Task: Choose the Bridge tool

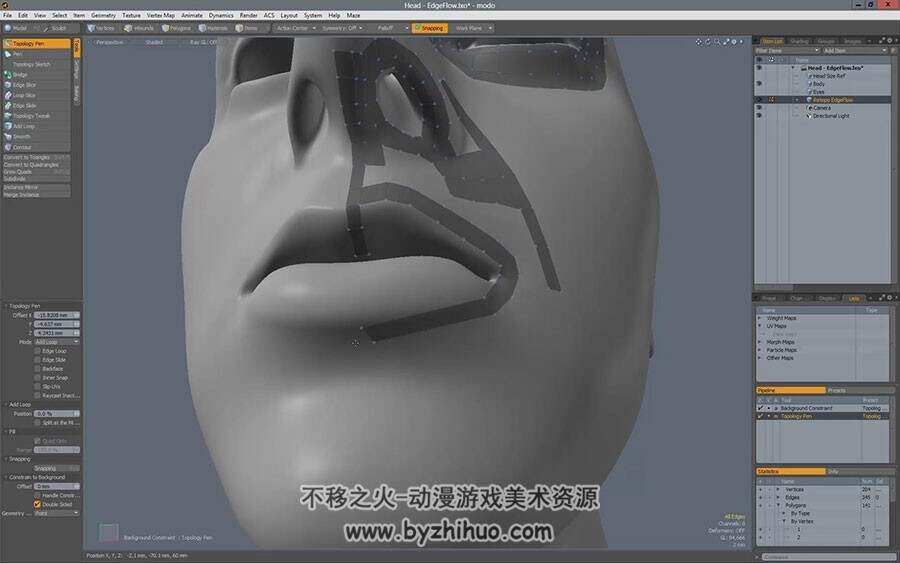Action: [36, 75]
